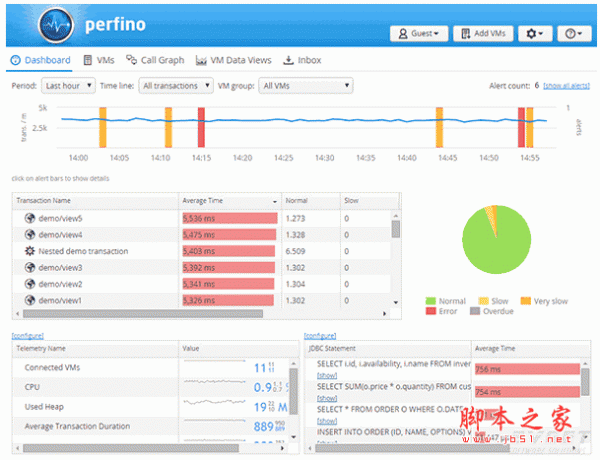
Task: Click show link under SELECT SUM statement
Action: 327,398
